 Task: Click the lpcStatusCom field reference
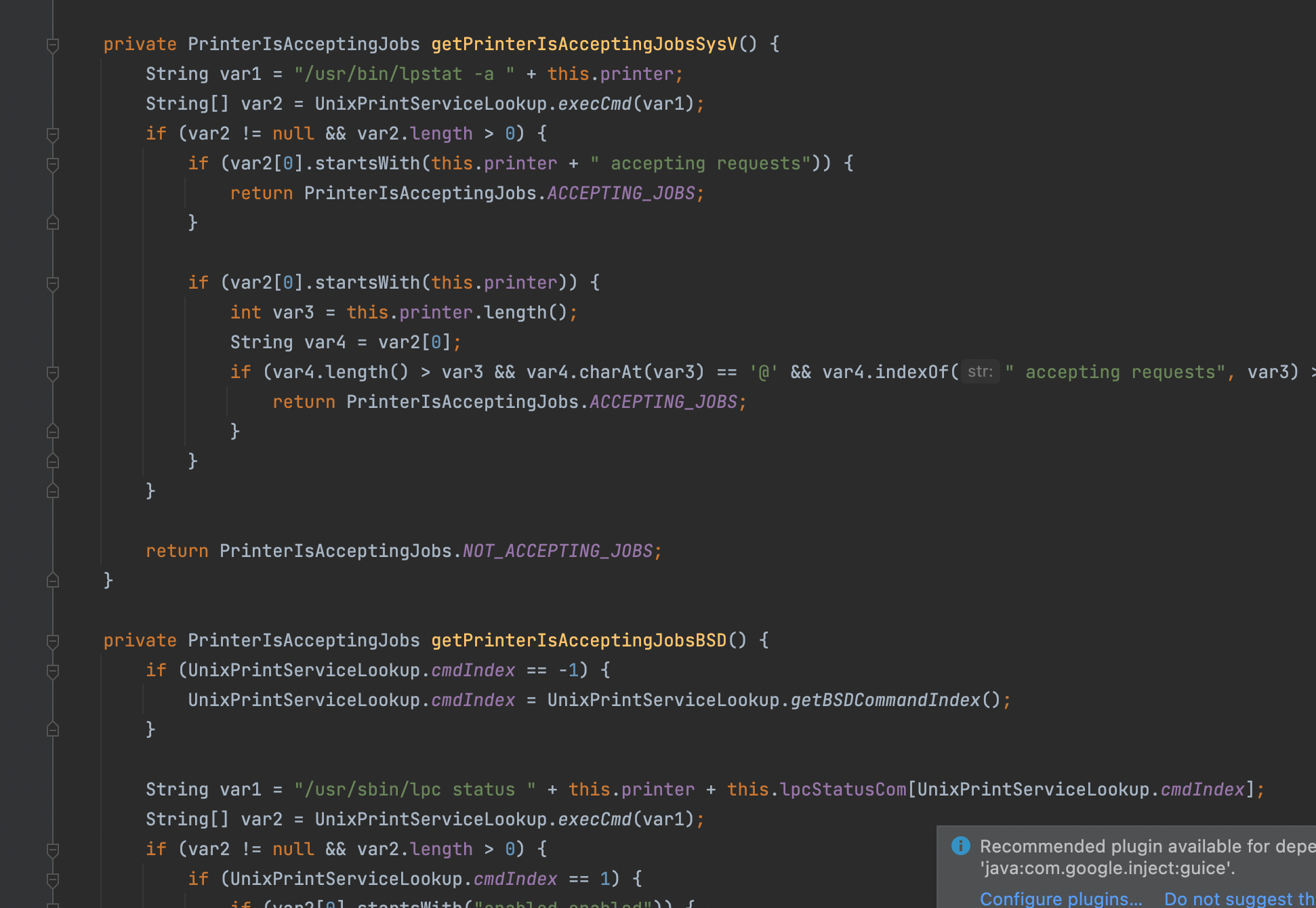[x=842, y=789]
